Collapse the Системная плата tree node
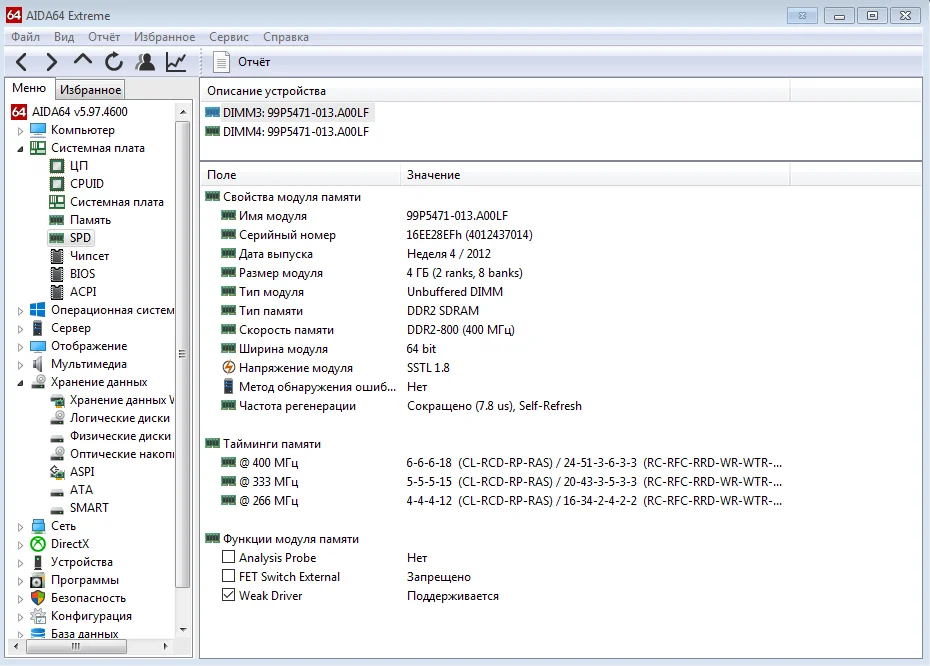Image resolution: width=930 pixels, height=666 pixels. [x=20, y=148]
